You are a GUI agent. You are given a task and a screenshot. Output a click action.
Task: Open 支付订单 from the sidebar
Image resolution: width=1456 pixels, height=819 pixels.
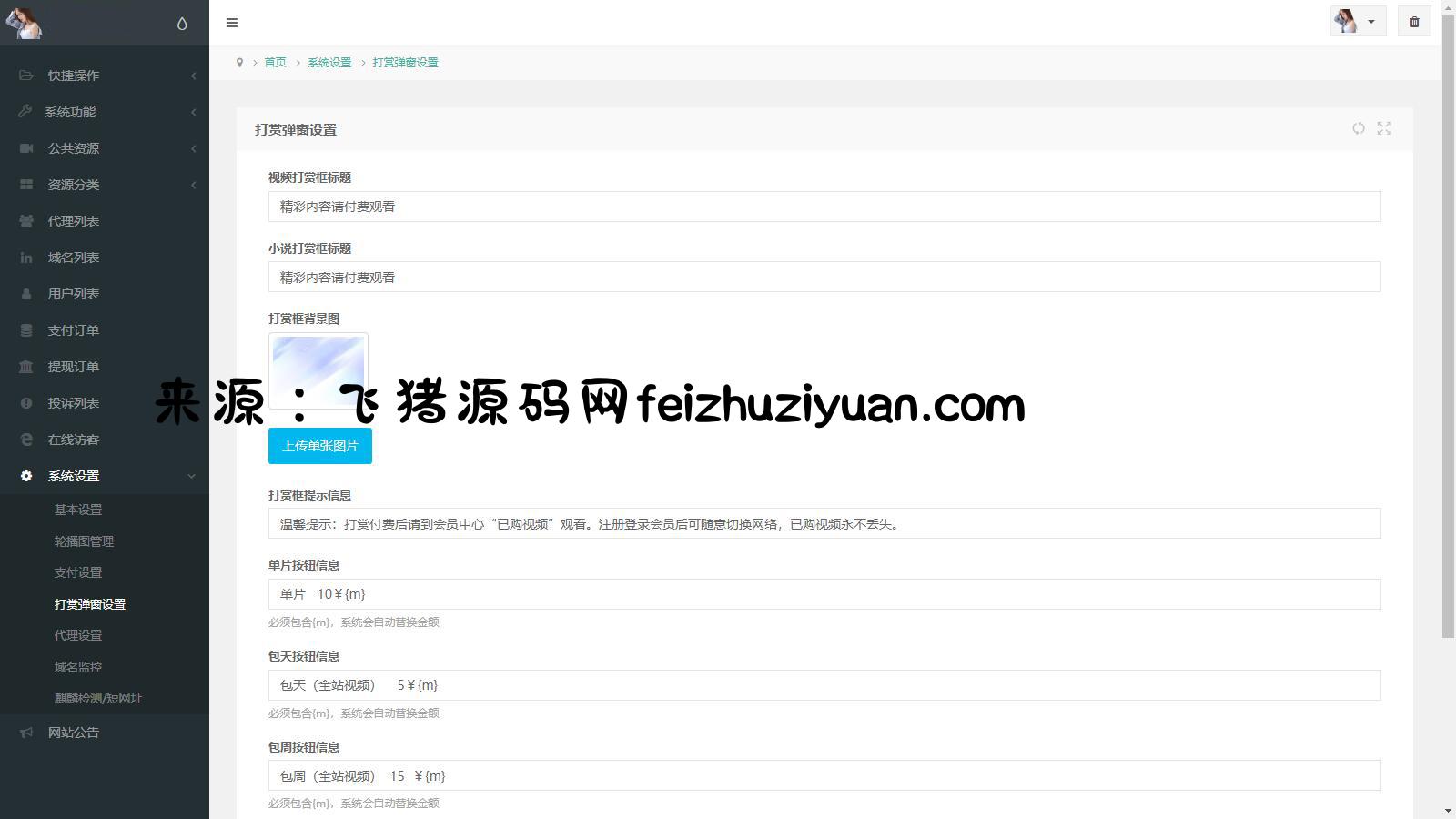coord(74,330)
